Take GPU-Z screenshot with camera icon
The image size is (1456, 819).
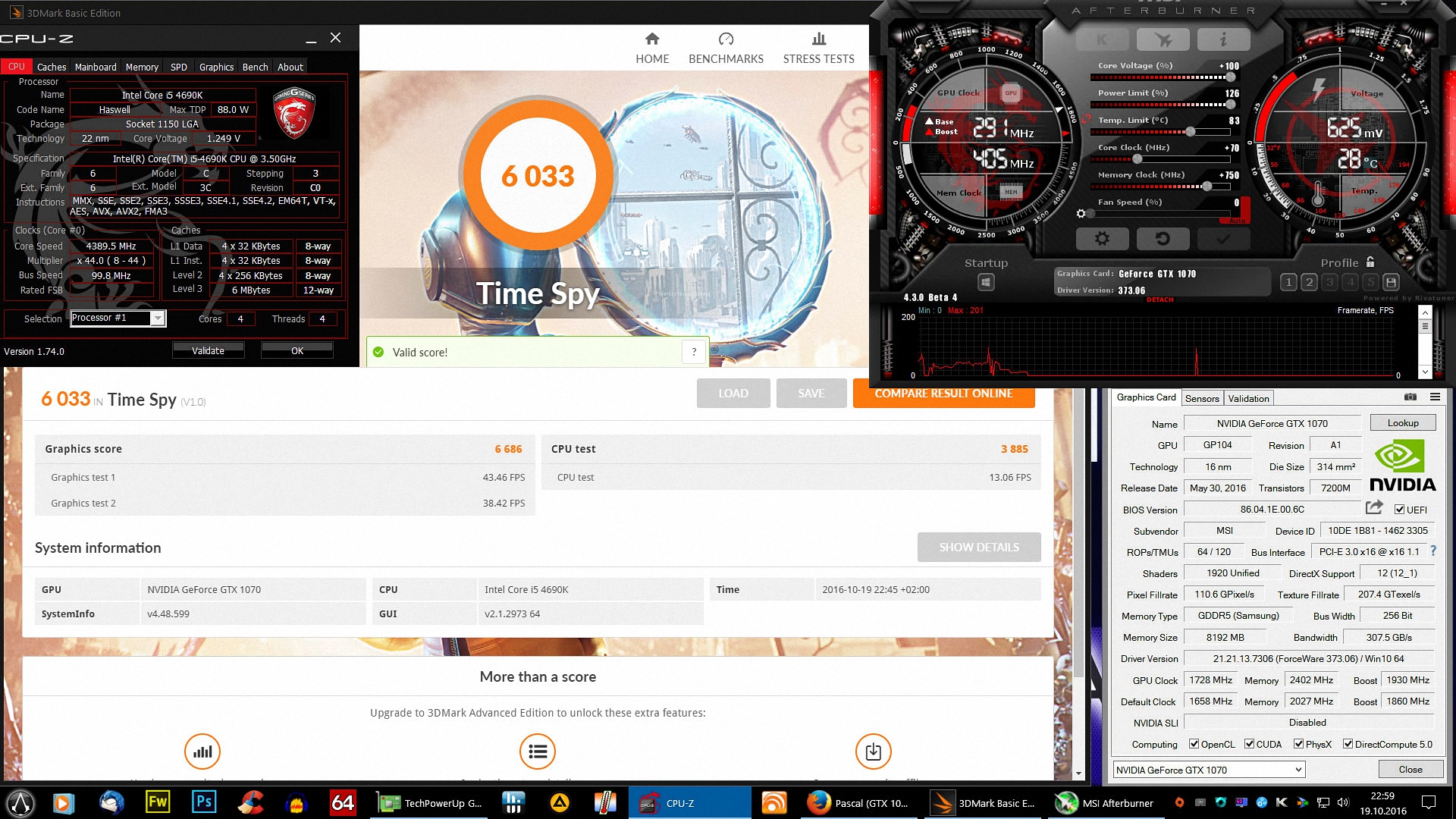click(x=1410, y=397)
